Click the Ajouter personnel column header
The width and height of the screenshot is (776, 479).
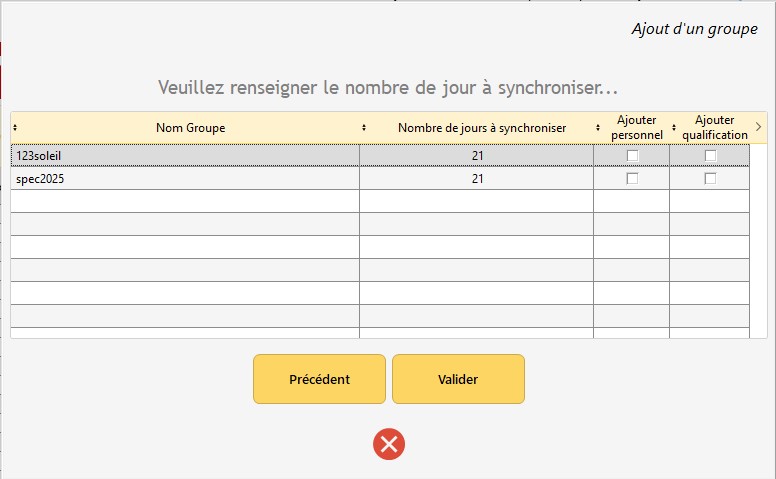tap(637, 127)
